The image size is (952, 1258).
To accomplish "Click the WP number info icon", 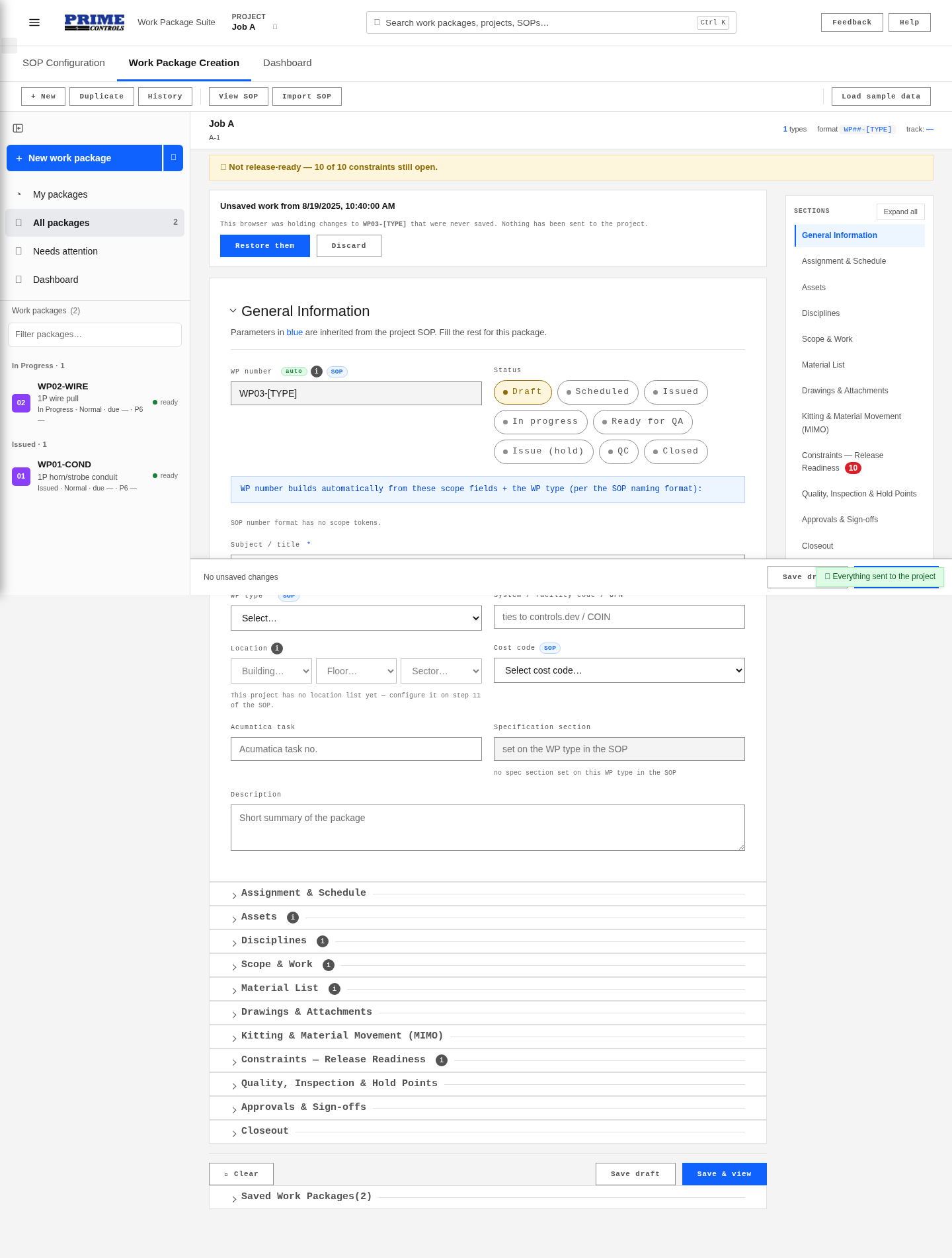I will click(317, 372).
